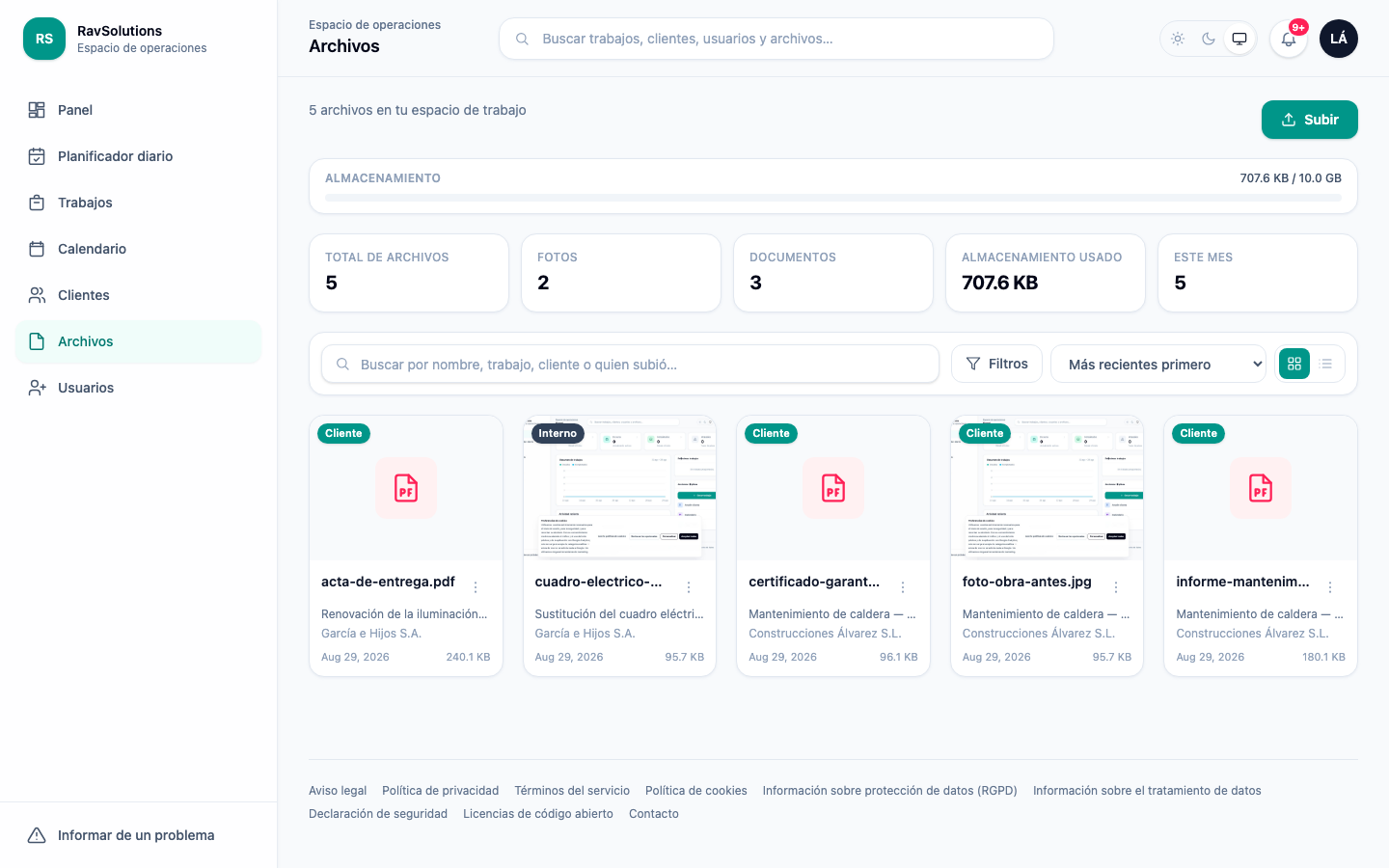Focus the global search field

tap(776, 39)
